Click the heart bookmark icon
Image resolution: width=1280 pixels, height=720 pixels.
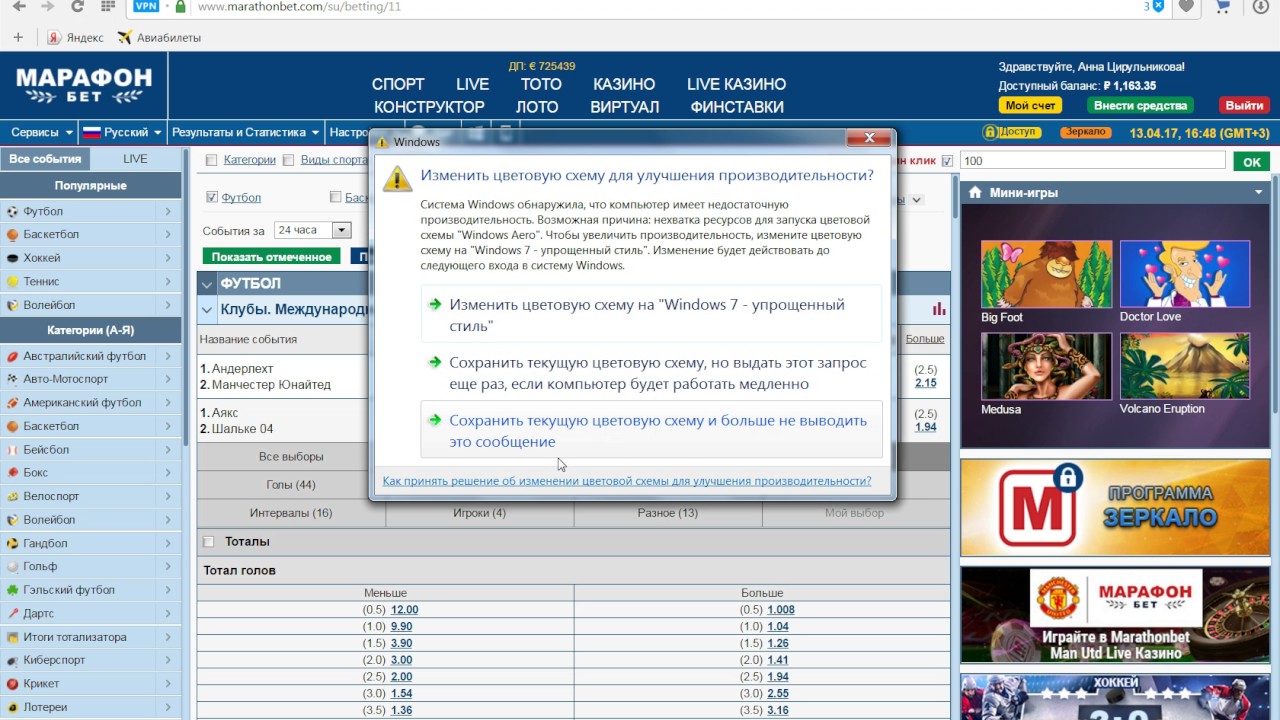click(x=1186, y=6)
